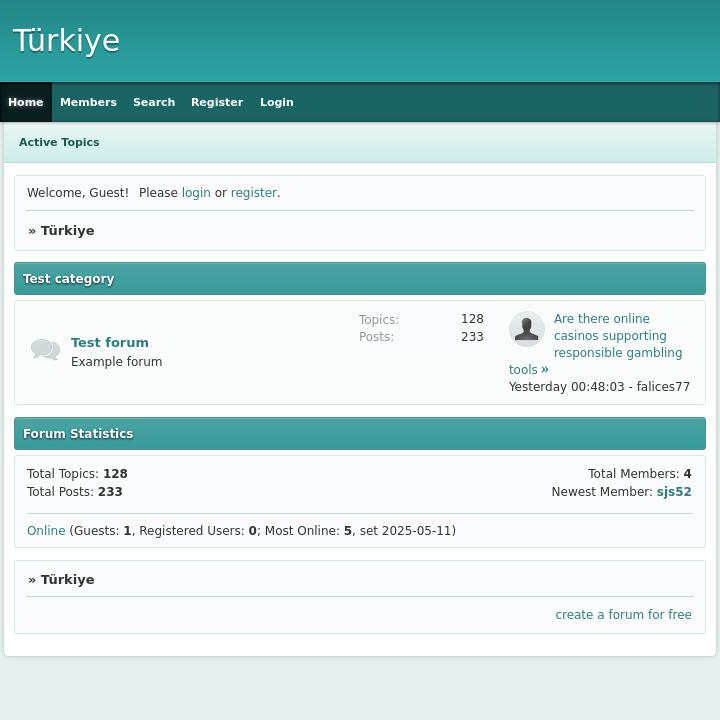Click the » arrow after the word tools
720x720 pixels.
point(545,369)
